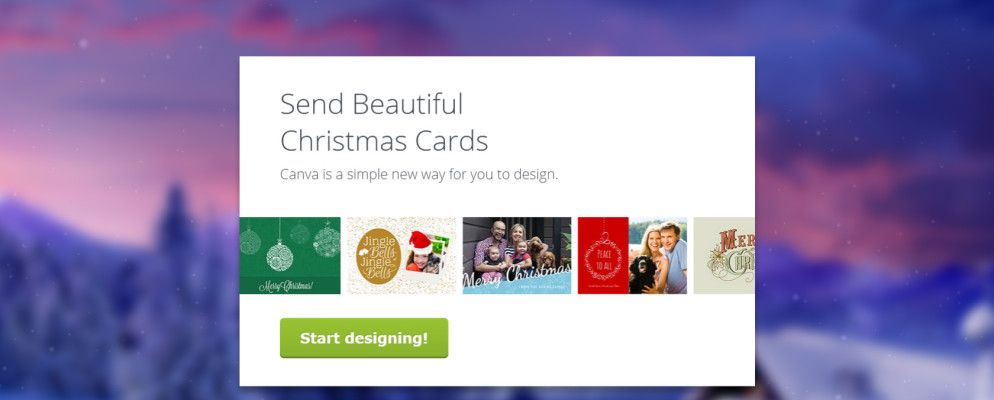Image resolution: width=994 pixels, height=400 pixels.
Task: Click the Send Beautiful heading line
Action: [371, 104]
